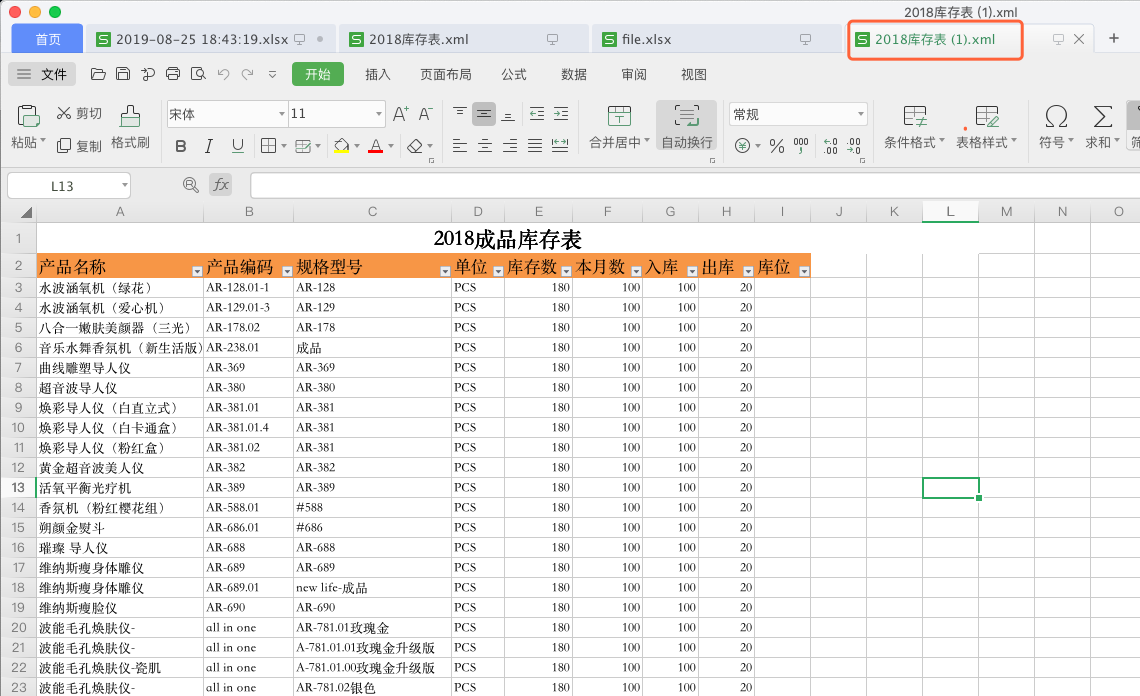Center text horizontally

coord(485,145)
